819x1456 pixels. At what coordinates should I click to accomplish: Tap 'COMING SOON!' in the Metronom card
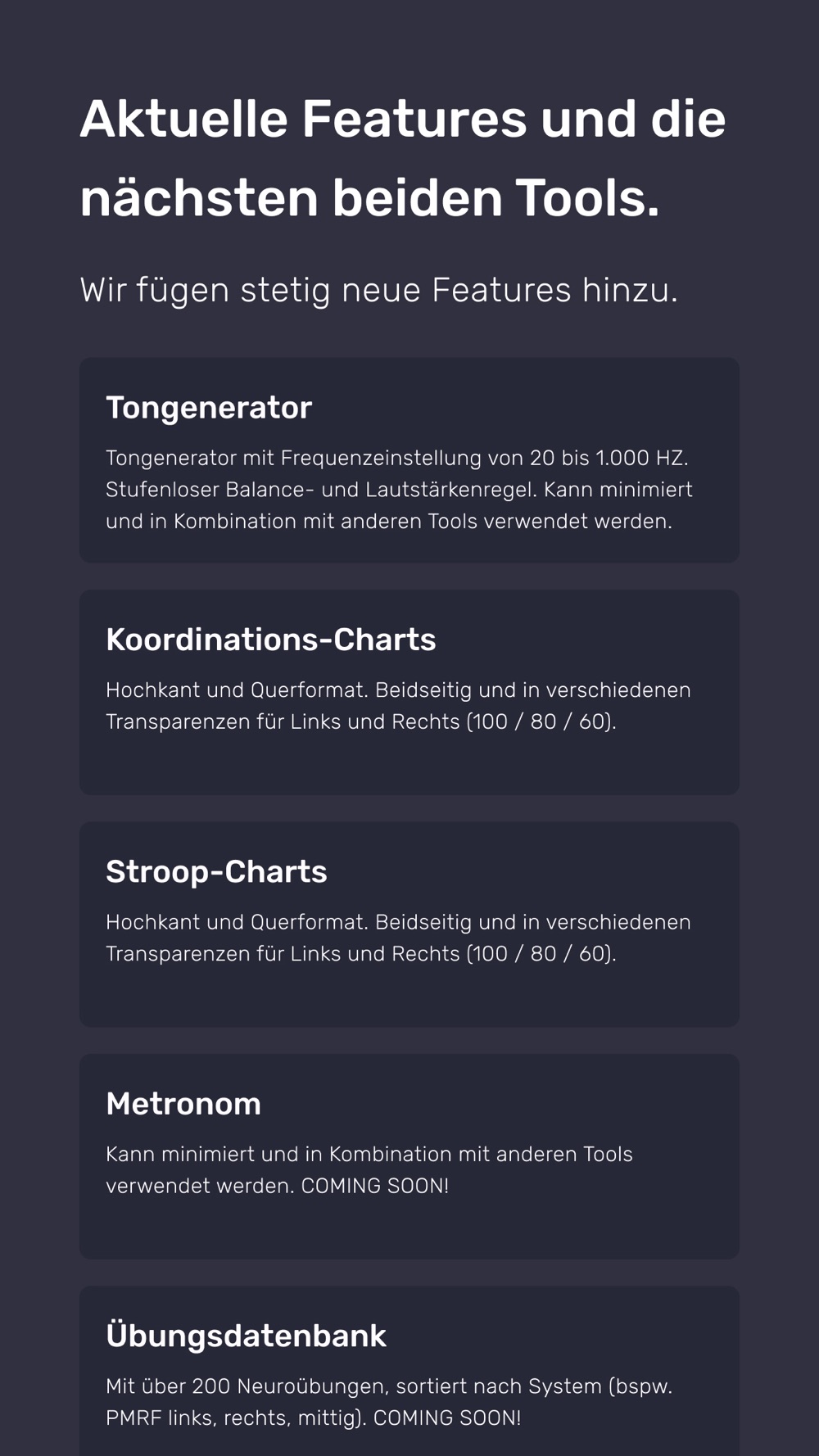click(x=374, y=1187)
